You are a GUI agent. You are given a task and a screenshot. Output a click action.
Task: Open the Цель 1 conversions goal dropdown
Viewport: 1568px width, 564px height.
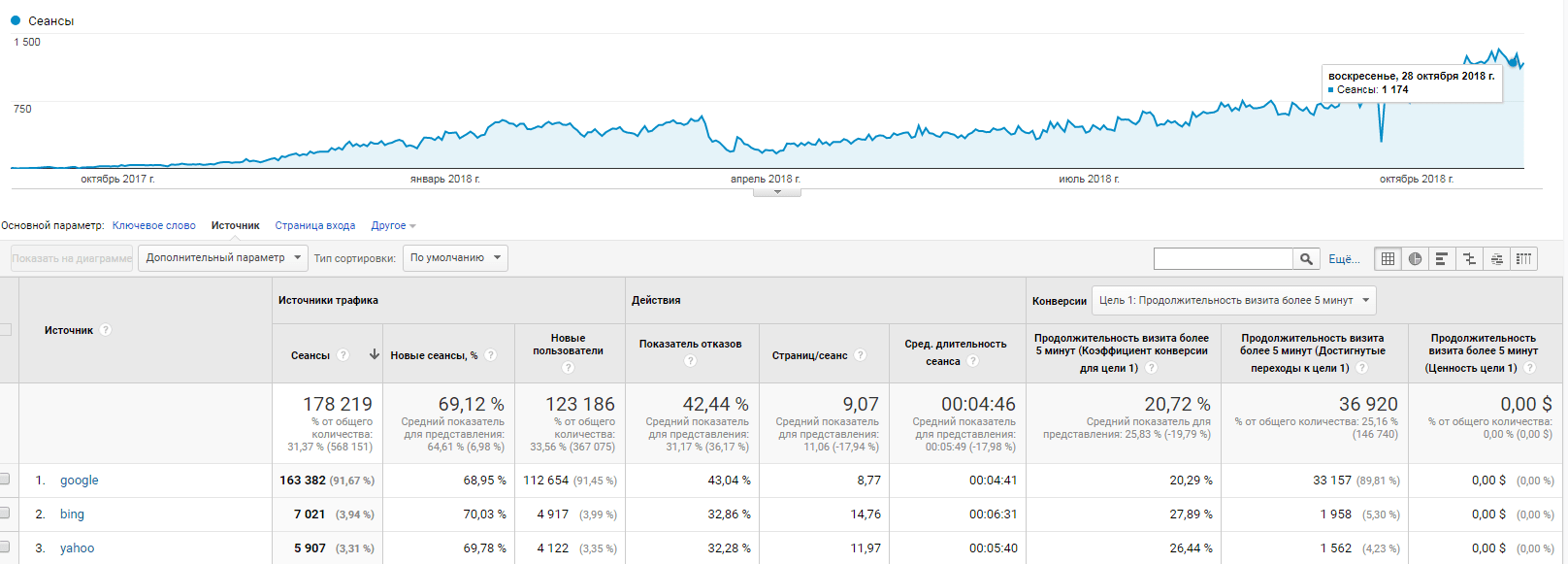click(x=1234, y=300)
